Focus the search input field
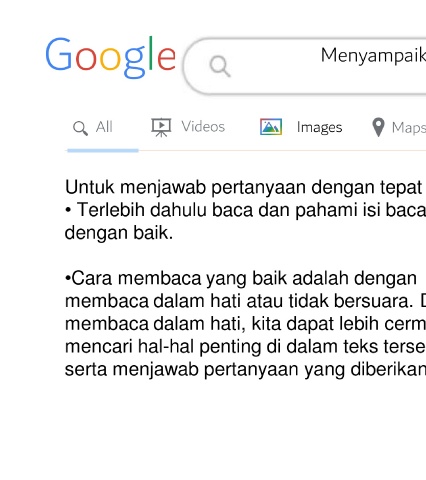Image resolution: width=426 pixels, height=480 pixels. [305, 66]
